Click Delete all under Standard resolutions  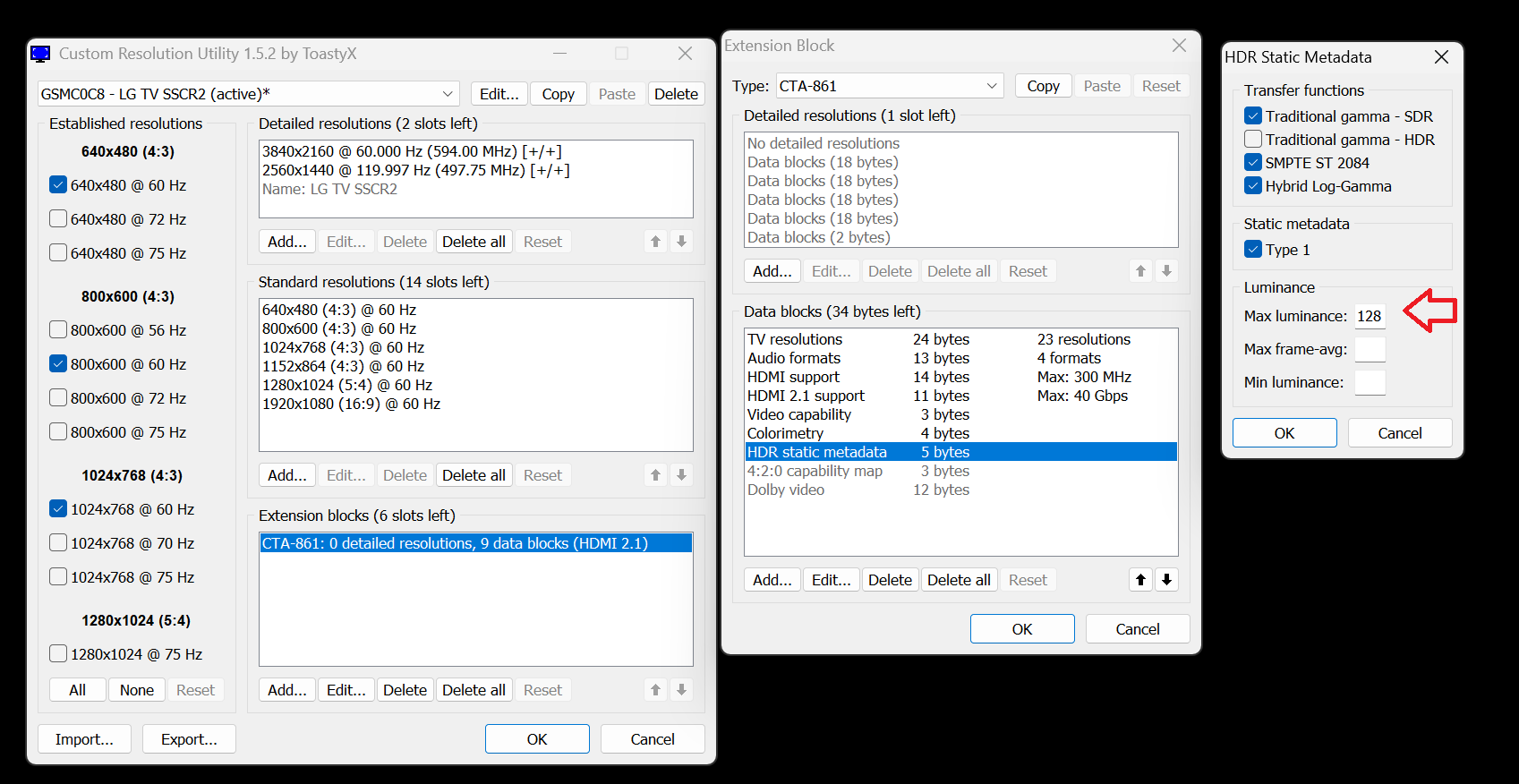click(x=474, y=475)
